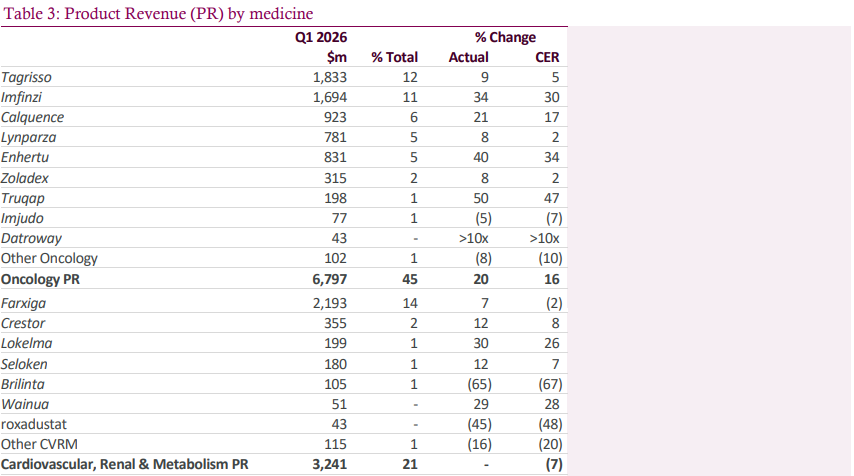Click the % Total column header

pyautogui.click(x=394, y=57)
